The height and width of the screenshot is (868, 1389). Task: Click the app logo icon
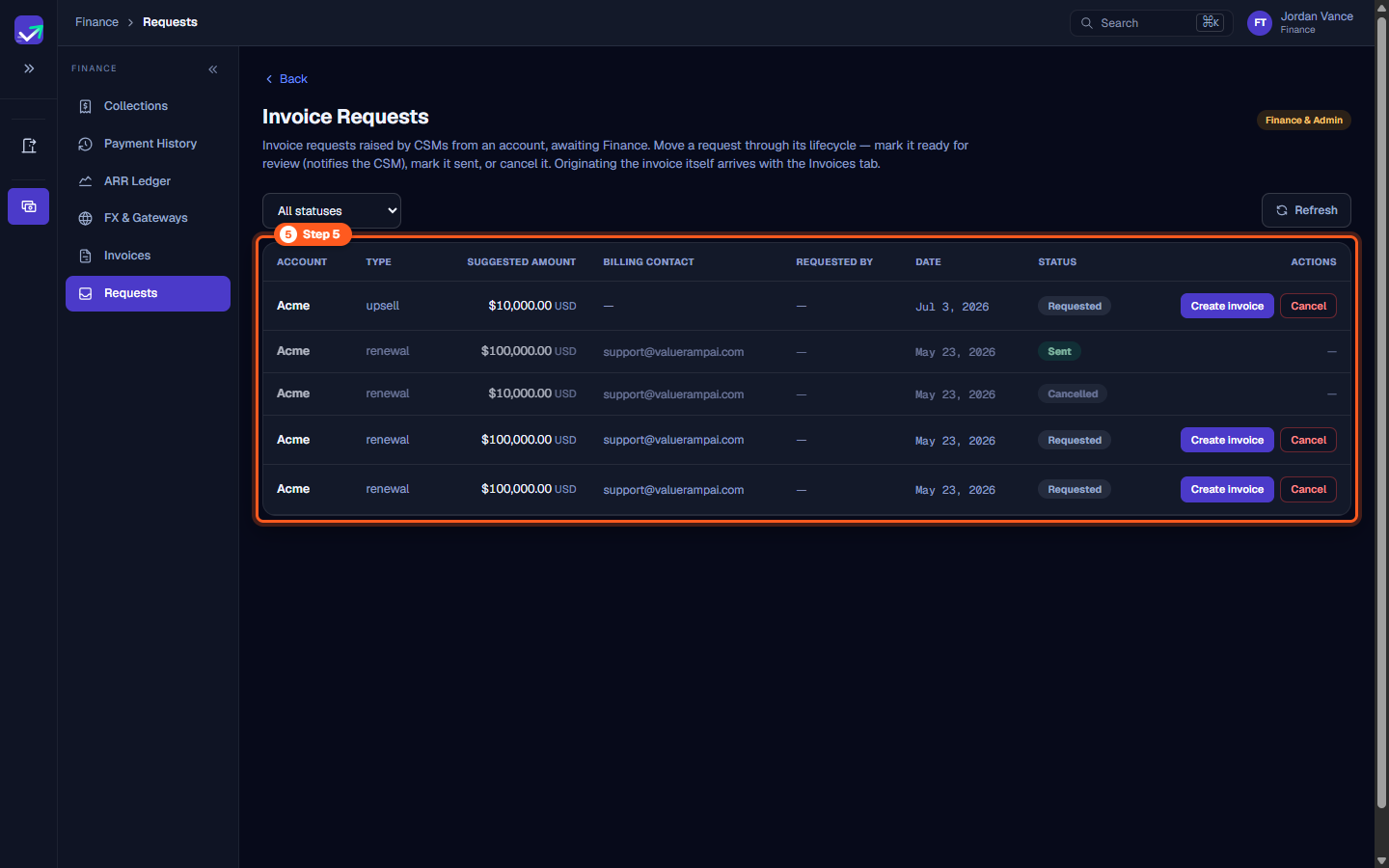pos(29,30)
